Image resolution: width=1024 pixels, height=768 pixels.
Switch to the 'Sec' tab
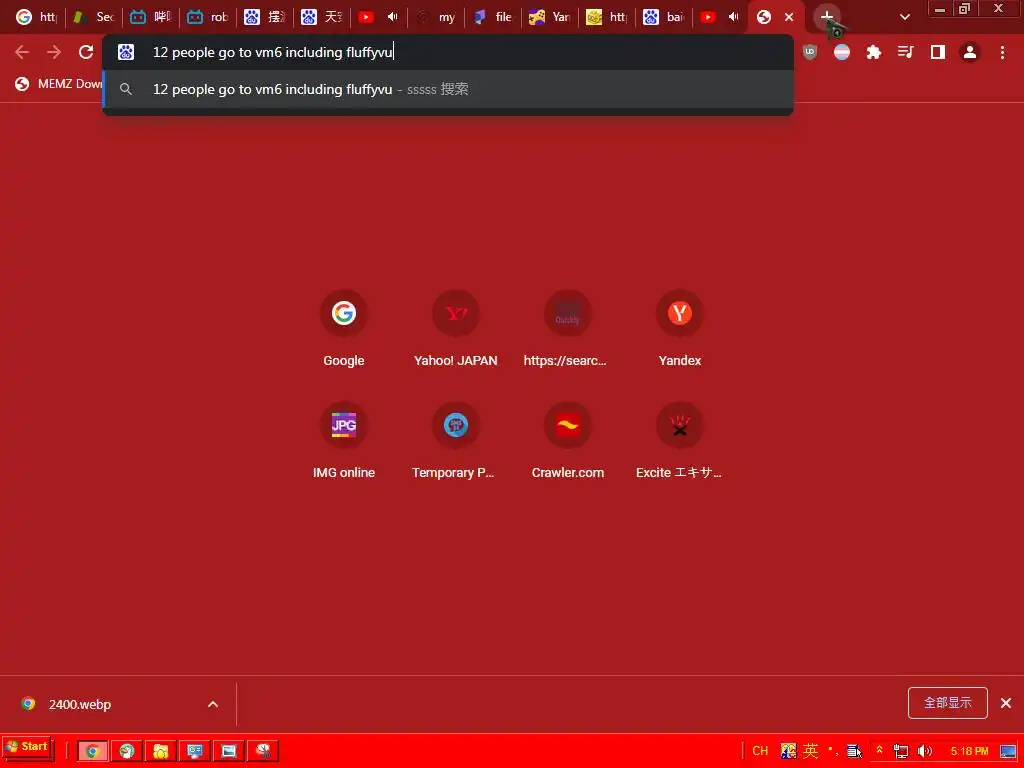click(x=93, y=17)
